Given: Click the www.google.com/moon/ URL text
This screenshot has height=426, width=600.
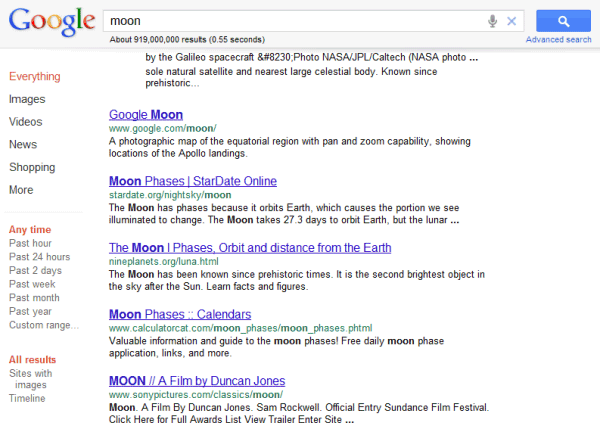Looking at the screenshot, I should tap(163, 128).
